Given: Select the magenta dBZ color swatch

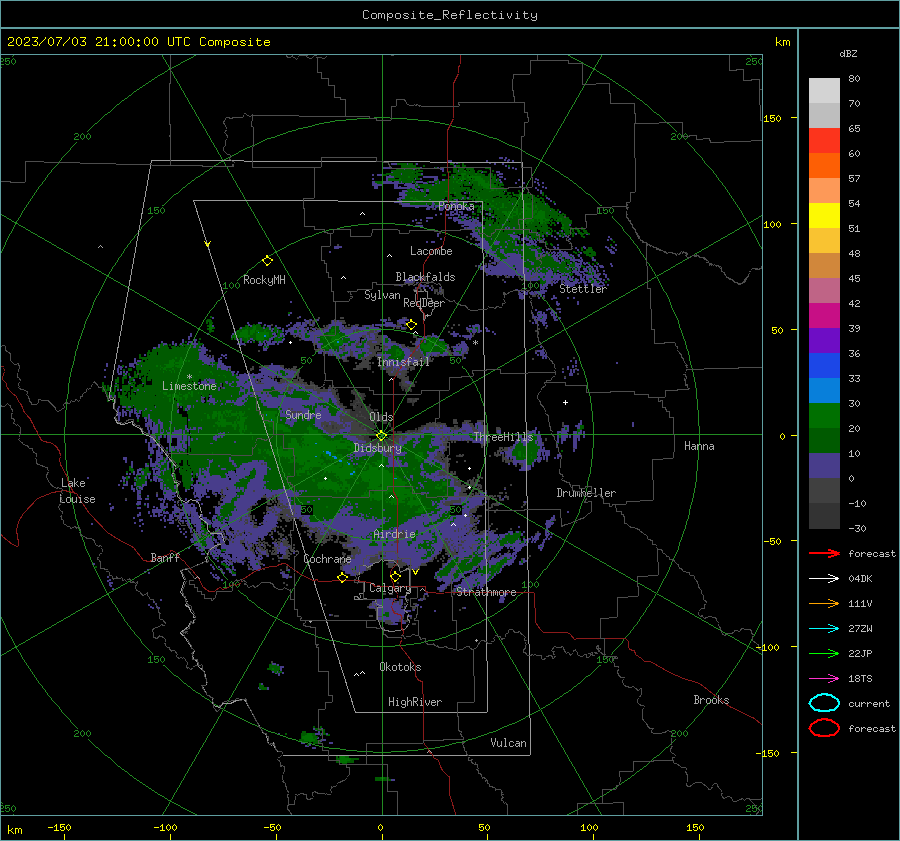Looking at the screenshot, I should coord(824,316).
